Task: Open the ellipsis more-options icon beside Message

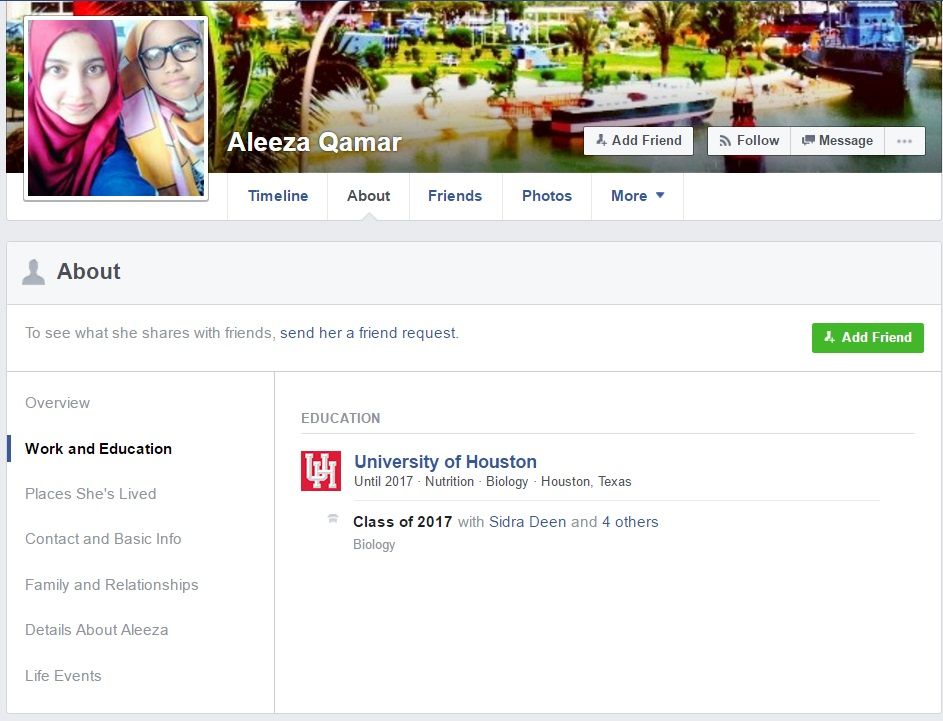Action: point(904,140)
